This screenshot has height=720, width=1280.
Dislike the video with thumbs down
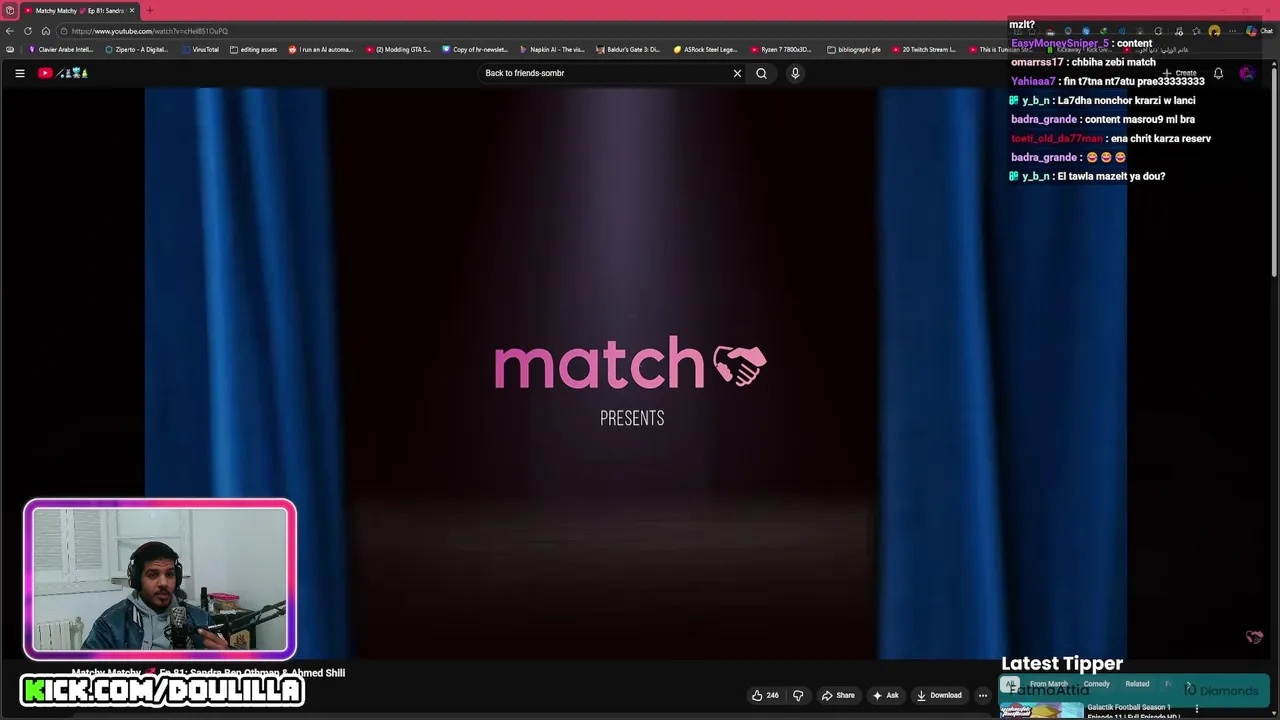[798, 696]
